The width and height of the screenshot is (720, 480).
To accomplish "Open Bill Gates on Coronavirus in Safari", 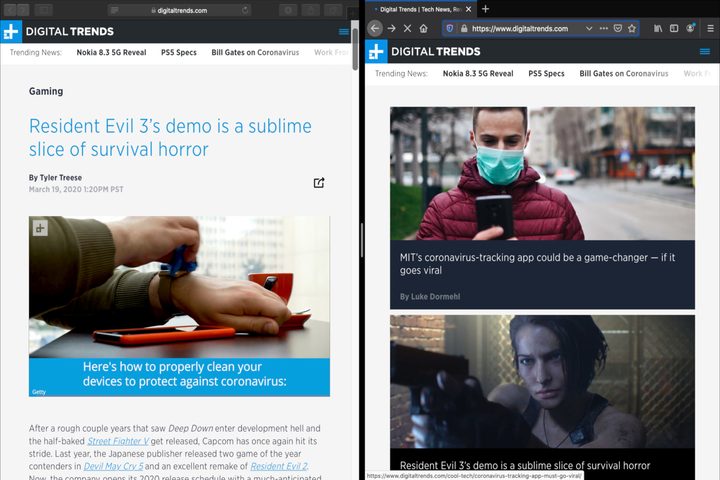I will coord(255,52).
